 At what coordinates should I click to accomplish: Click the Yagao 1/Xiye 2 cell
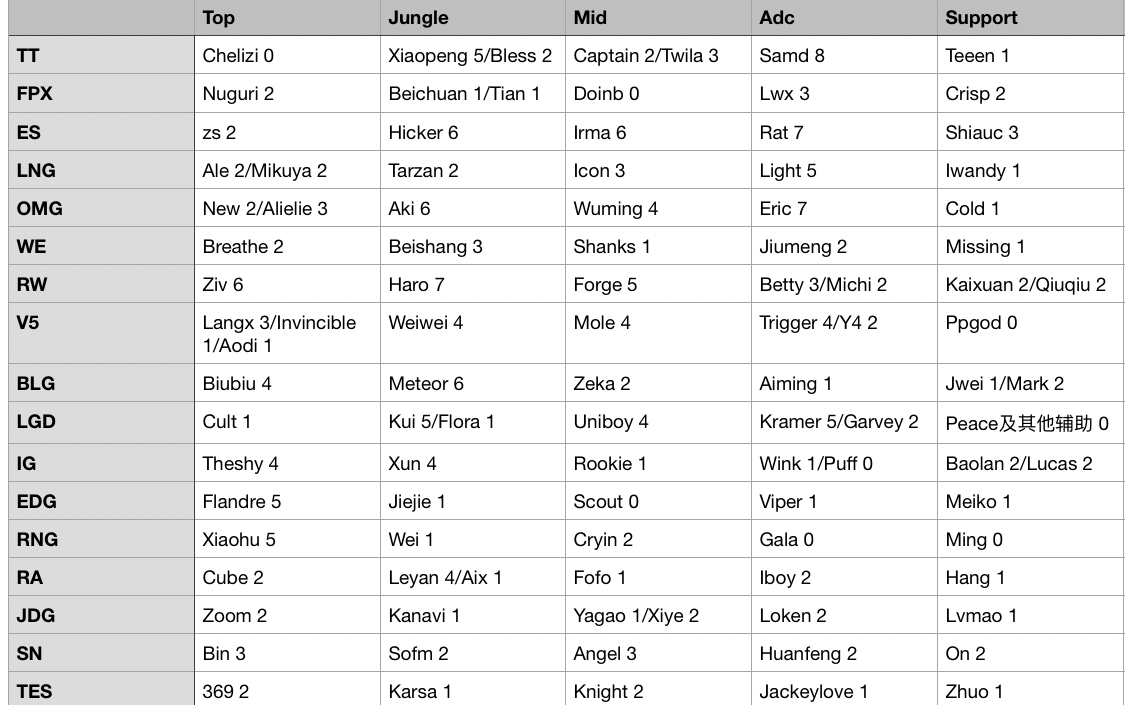(657, 615)
